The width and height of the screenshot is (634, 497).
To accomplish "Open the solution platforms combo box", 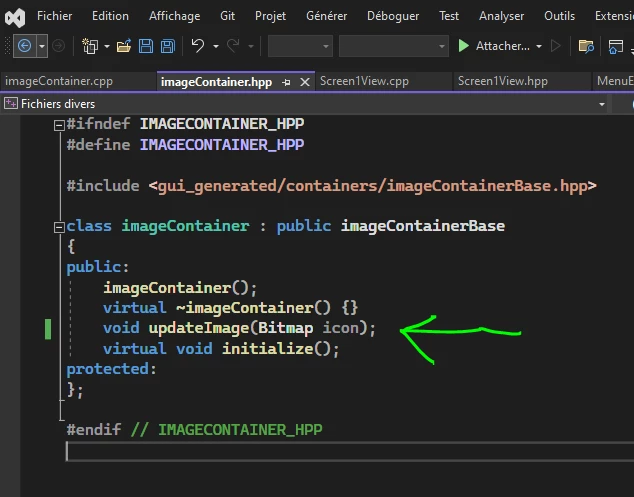I will (394, 46).
